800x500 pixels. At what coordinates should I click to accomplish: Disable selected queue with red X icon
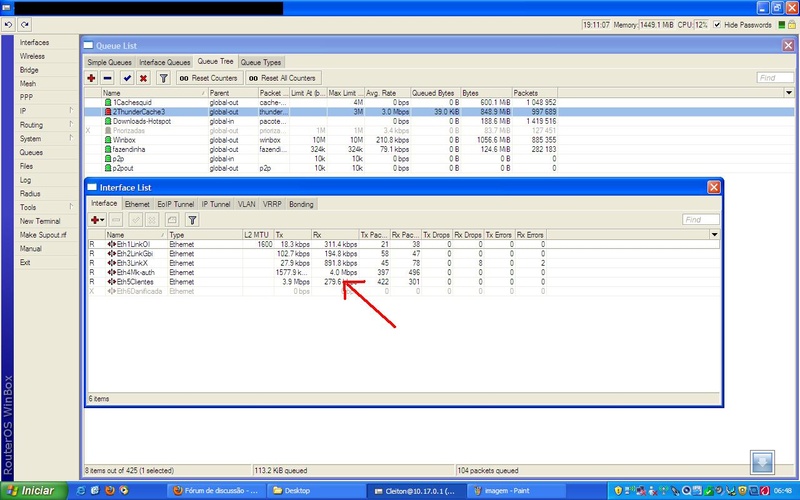[144, 78]
